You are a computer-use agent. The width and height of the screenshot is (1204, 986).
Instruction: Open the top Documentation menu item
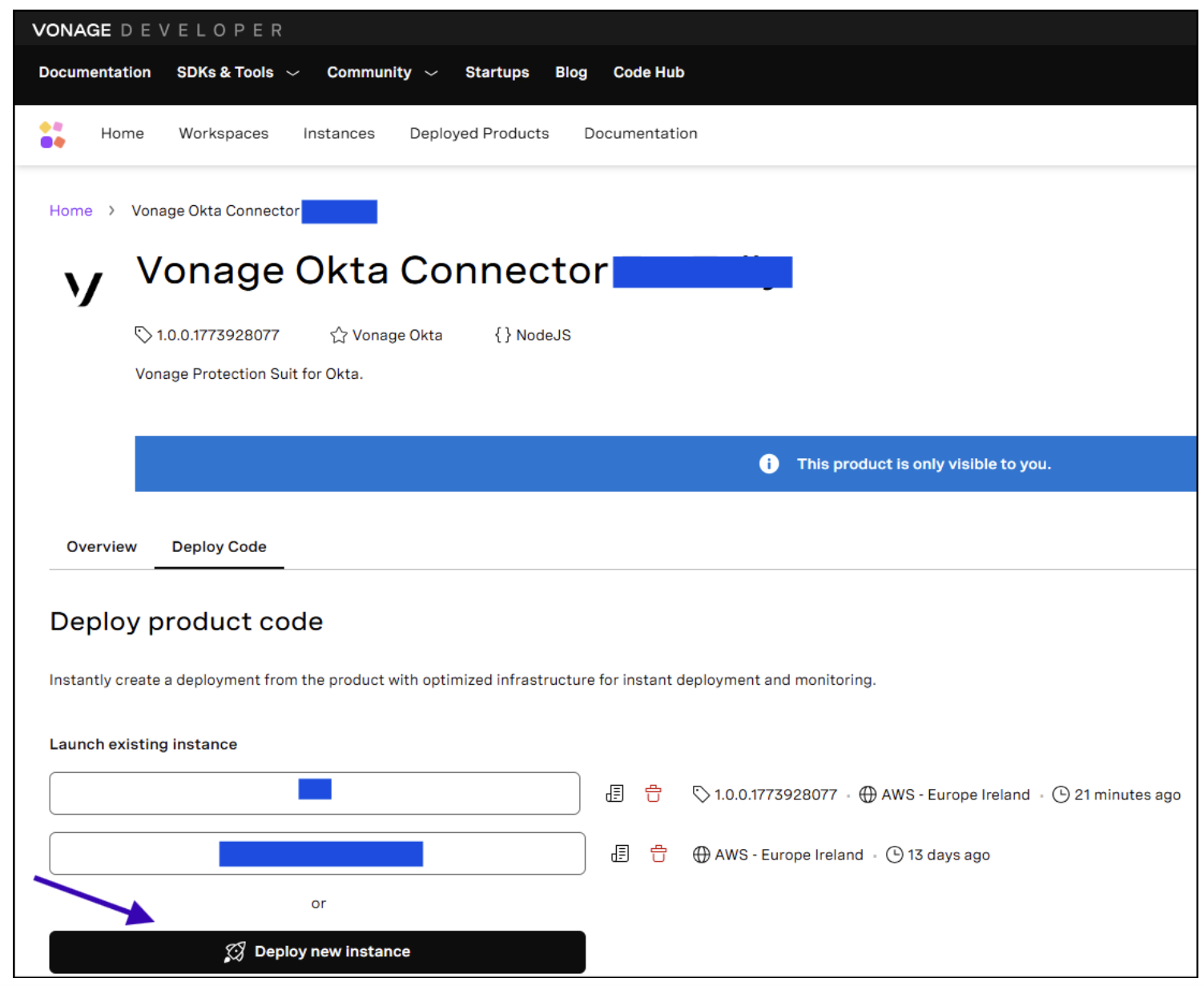[95, 72]
